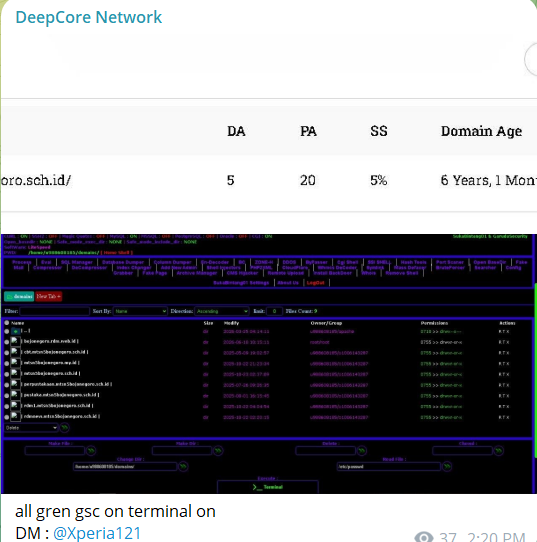
Task: Click the parent directory up icon
Action: 15,331
